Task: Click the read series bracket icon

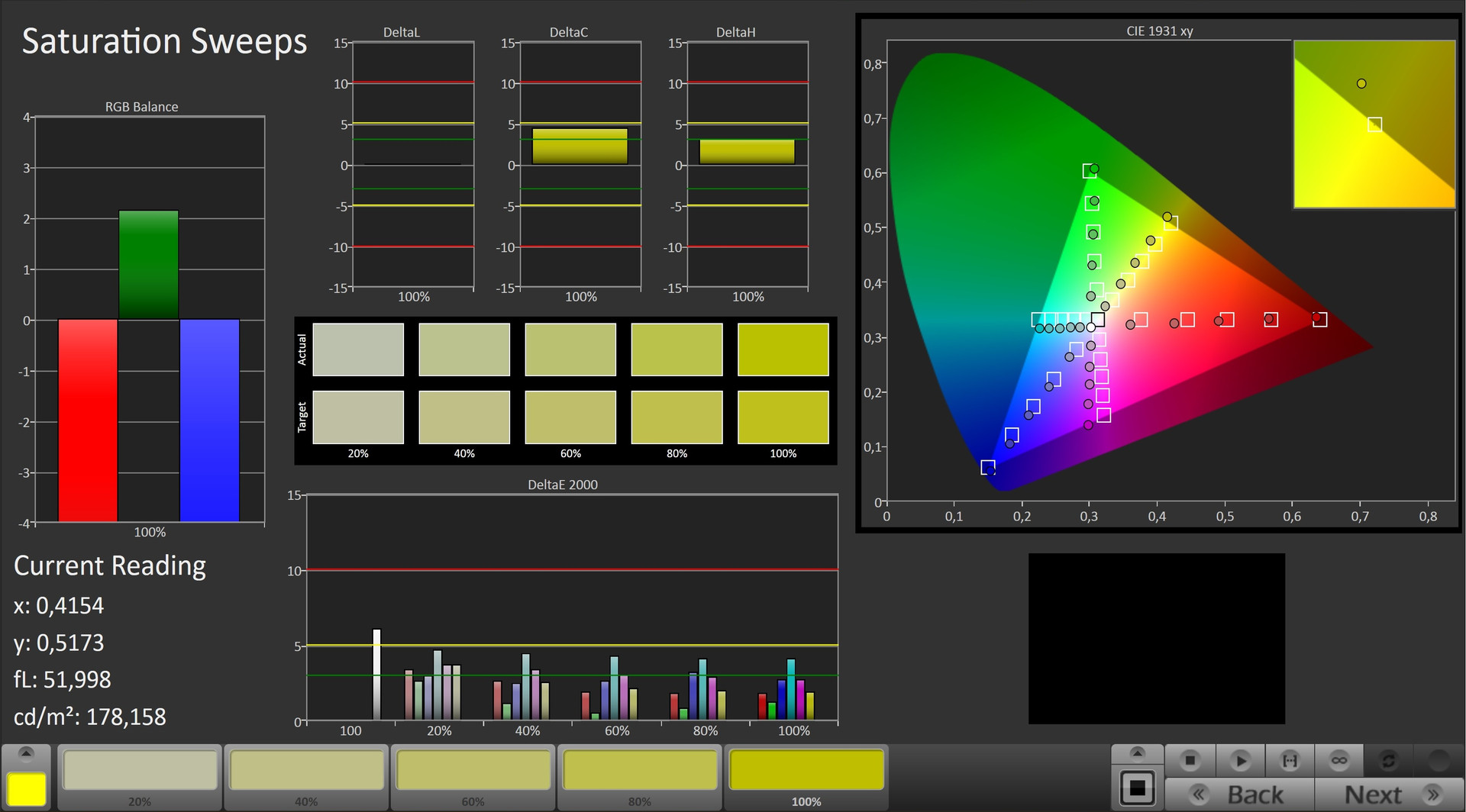Action: [1290, 760]
